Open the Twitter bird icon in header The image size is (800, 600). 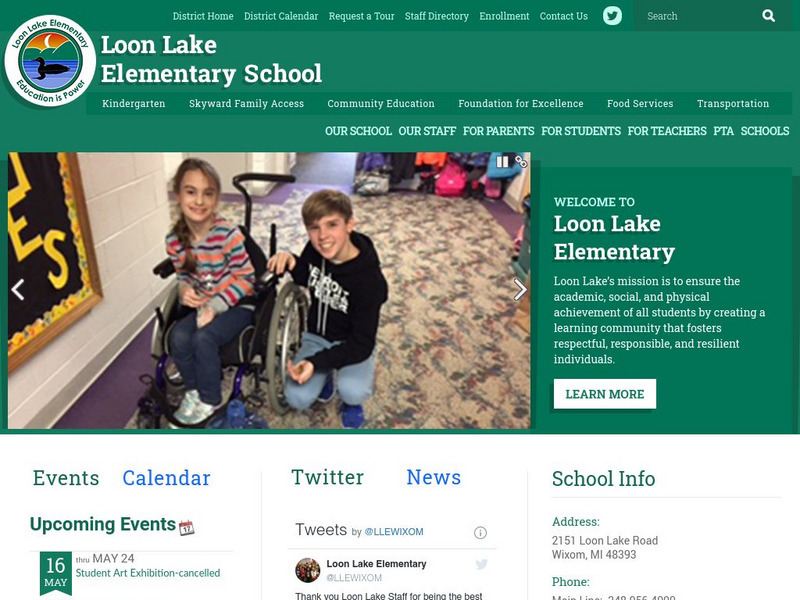(x=612, y=16)
